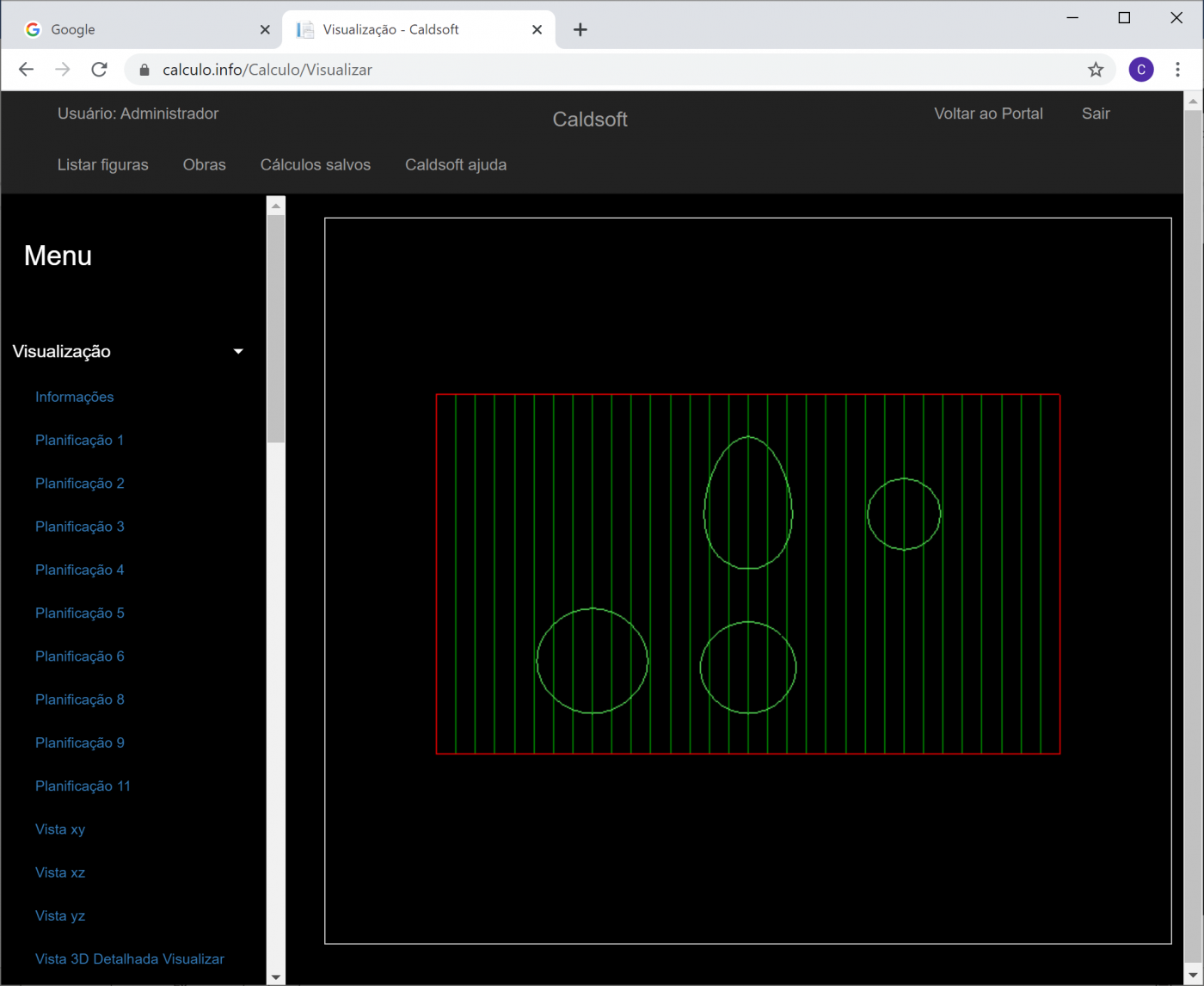
Task: Open the Cálculos salvos menu item
Action: pyautogui.click(x=315, y=165)
